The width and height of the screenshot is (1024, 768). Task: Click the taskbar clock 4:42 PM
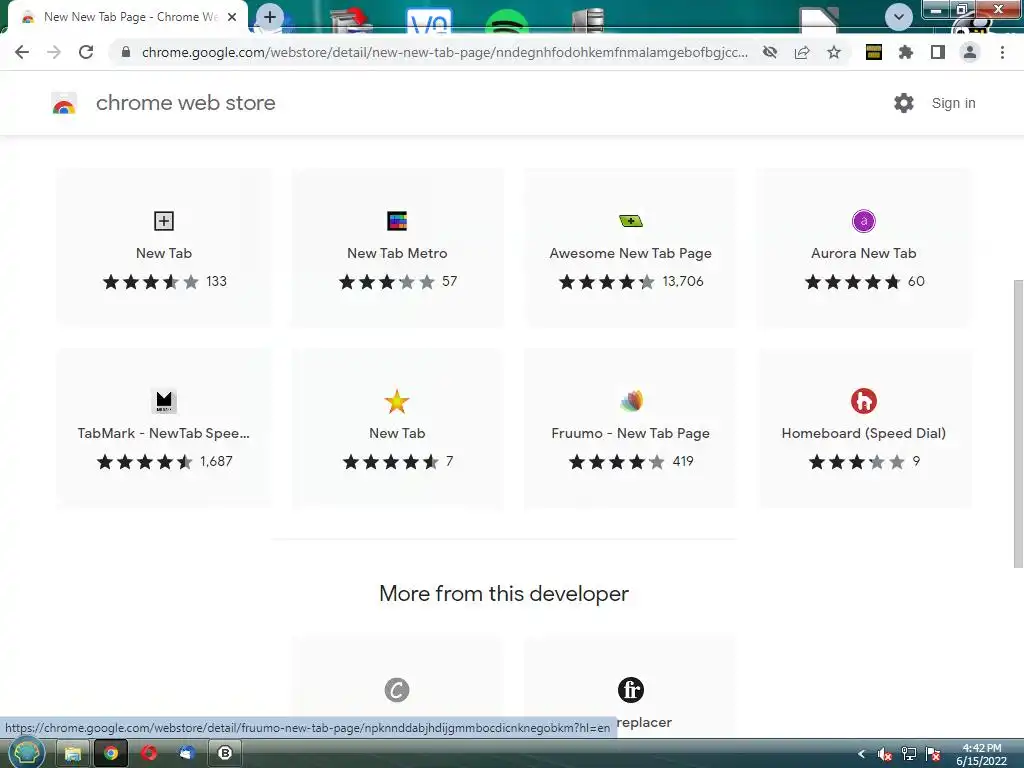982,754
